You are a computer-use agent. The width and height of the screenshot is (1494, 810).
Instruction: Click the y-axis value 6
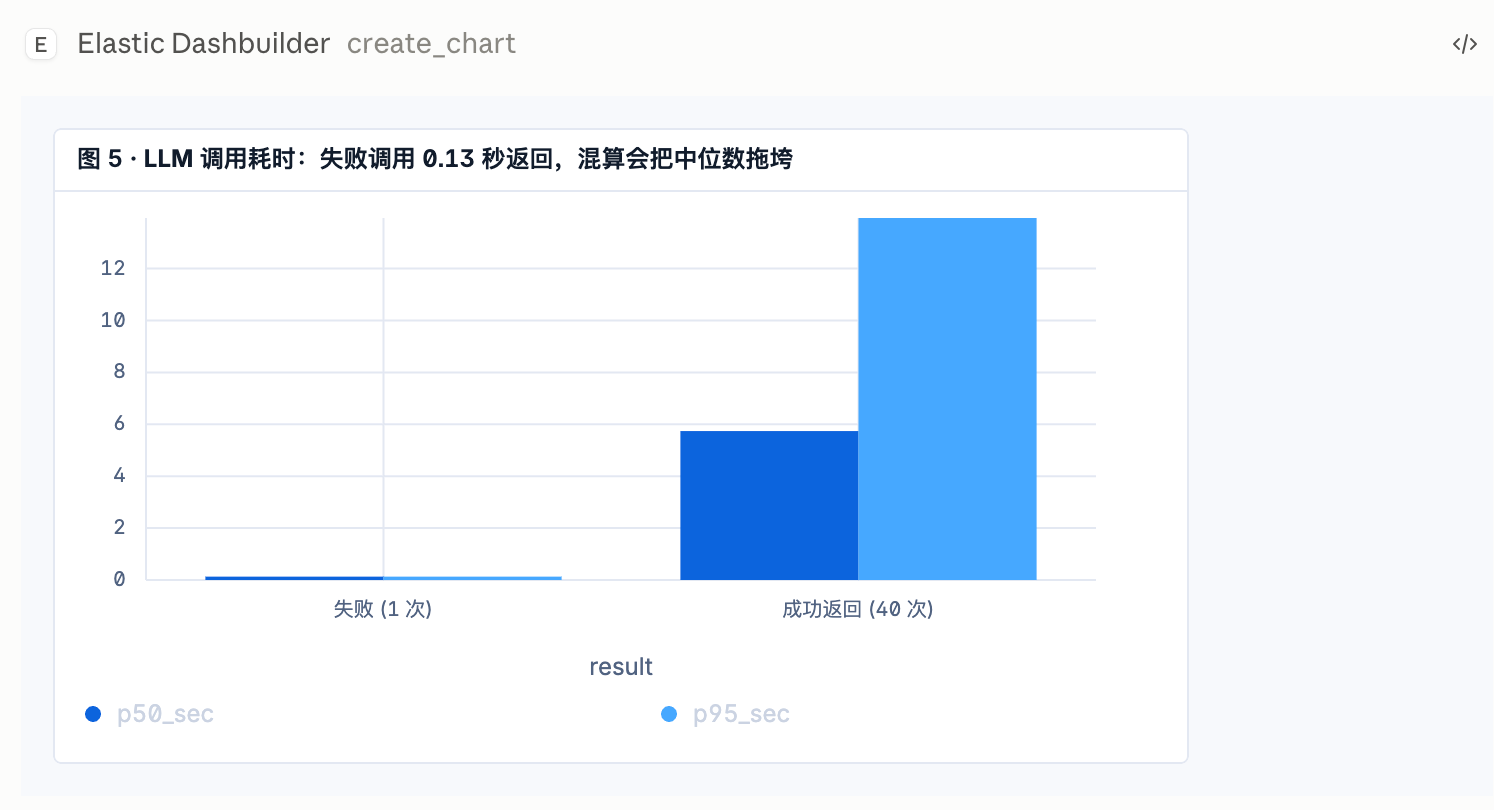coord(120,424)
